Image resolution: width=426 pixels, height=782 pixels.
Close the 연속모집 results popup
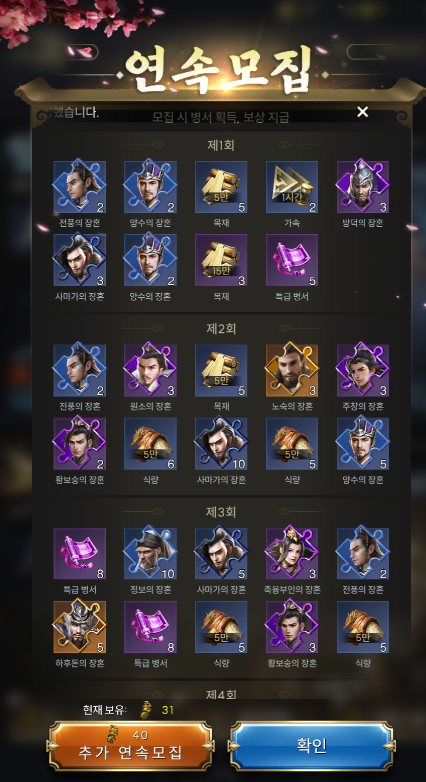[363, 112]
